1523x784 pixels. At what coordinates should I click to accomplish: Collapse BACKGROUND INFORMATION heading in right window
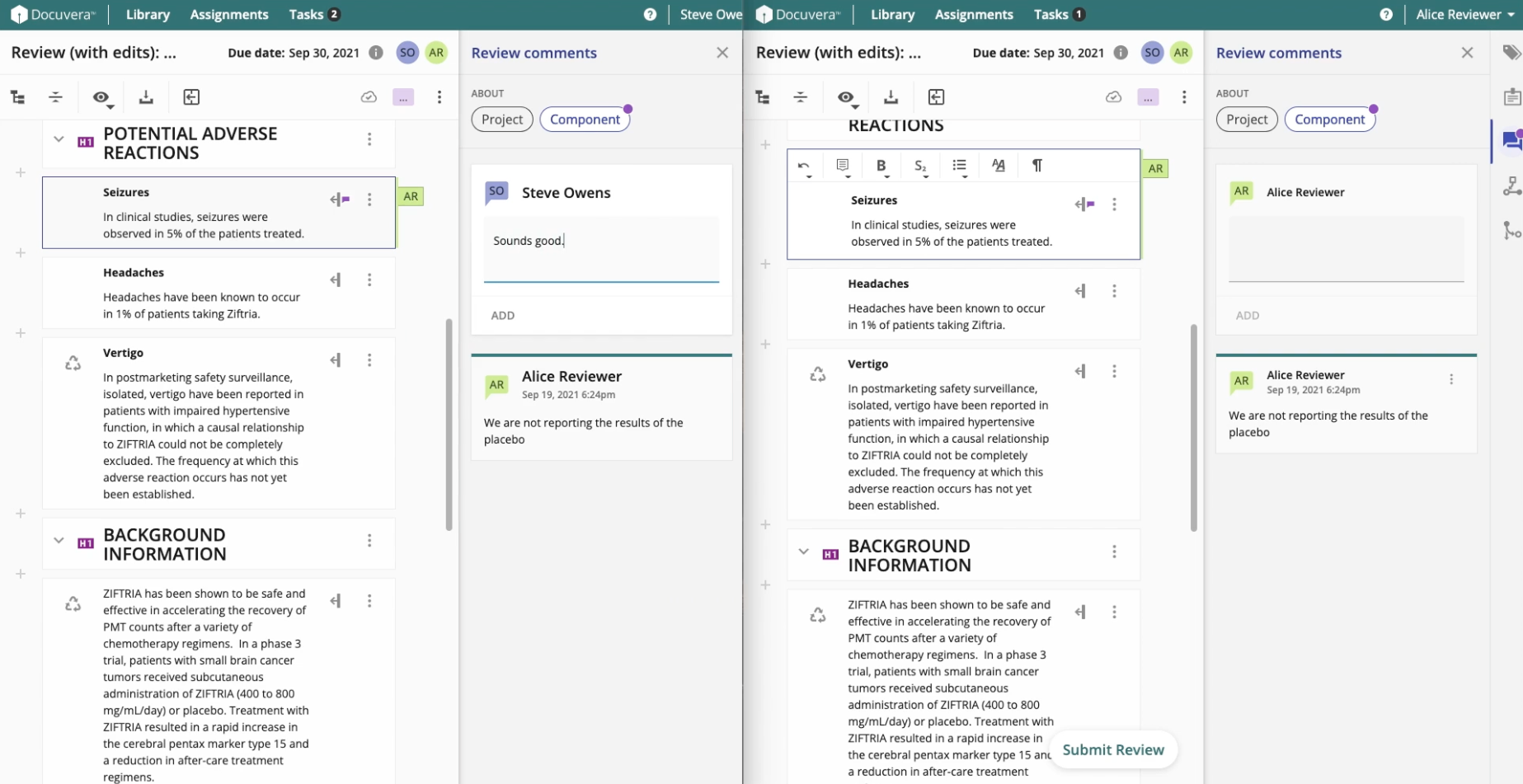(x=803, y=552)
